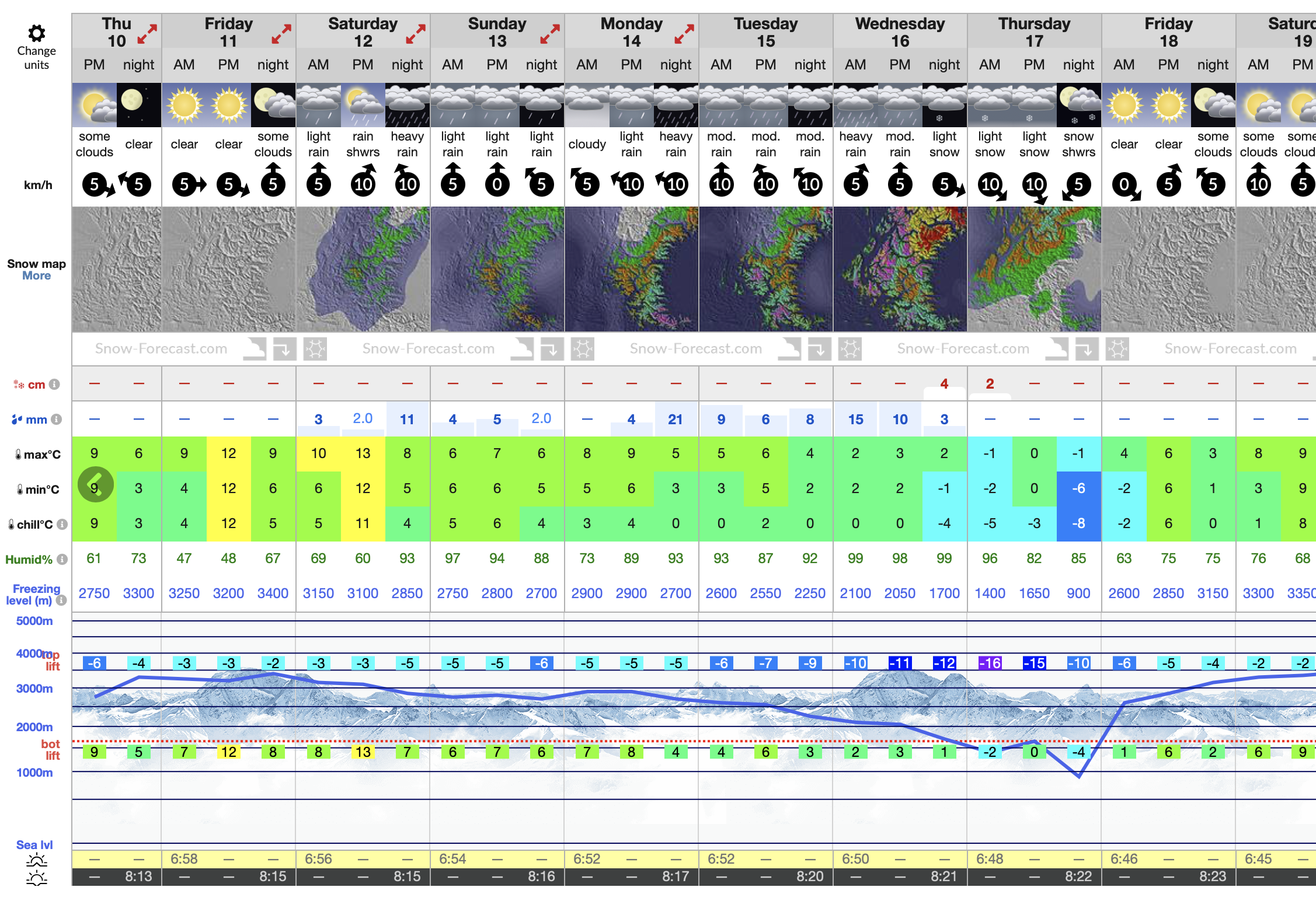Click Friday 11 AM clear sun icon
Viewport: 1316px width, 922px height.
184,105
